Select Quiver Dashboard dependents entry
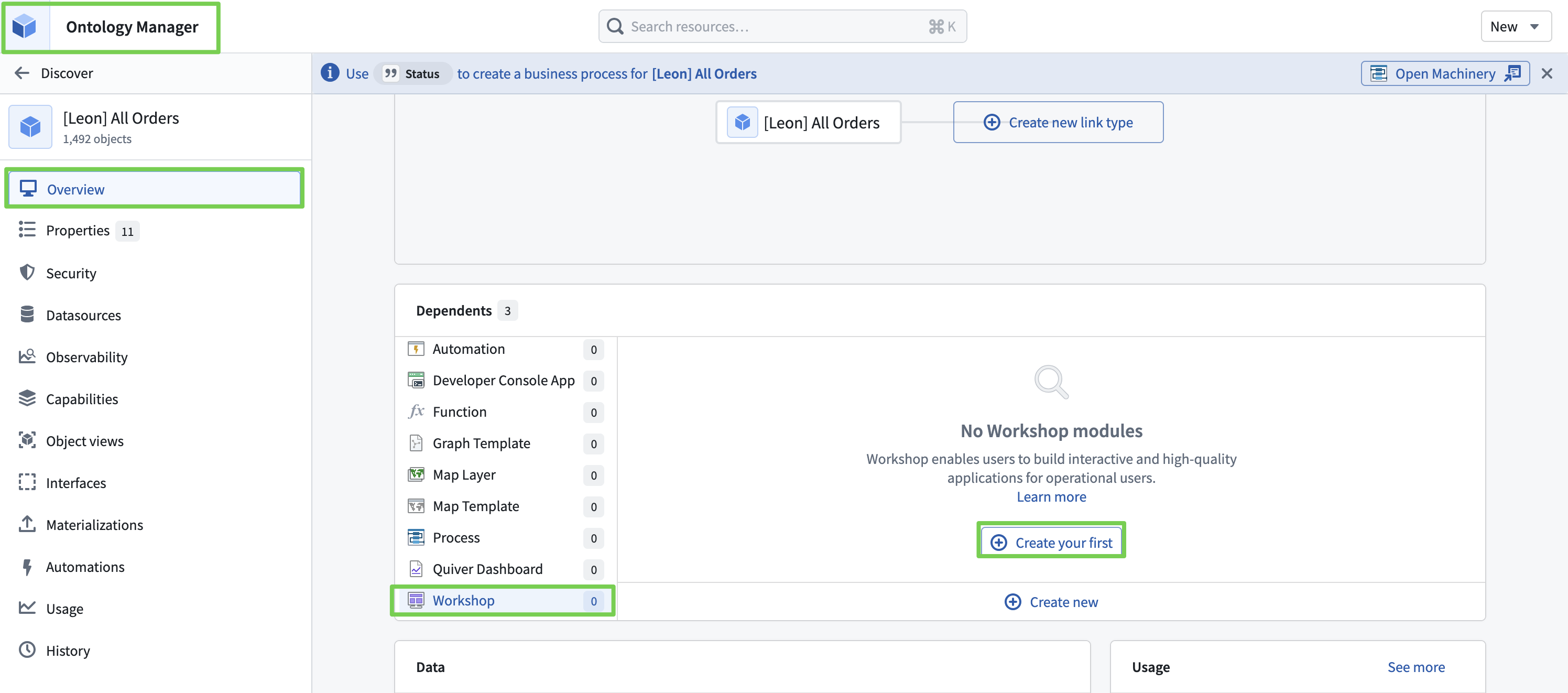 pos(487,569)
